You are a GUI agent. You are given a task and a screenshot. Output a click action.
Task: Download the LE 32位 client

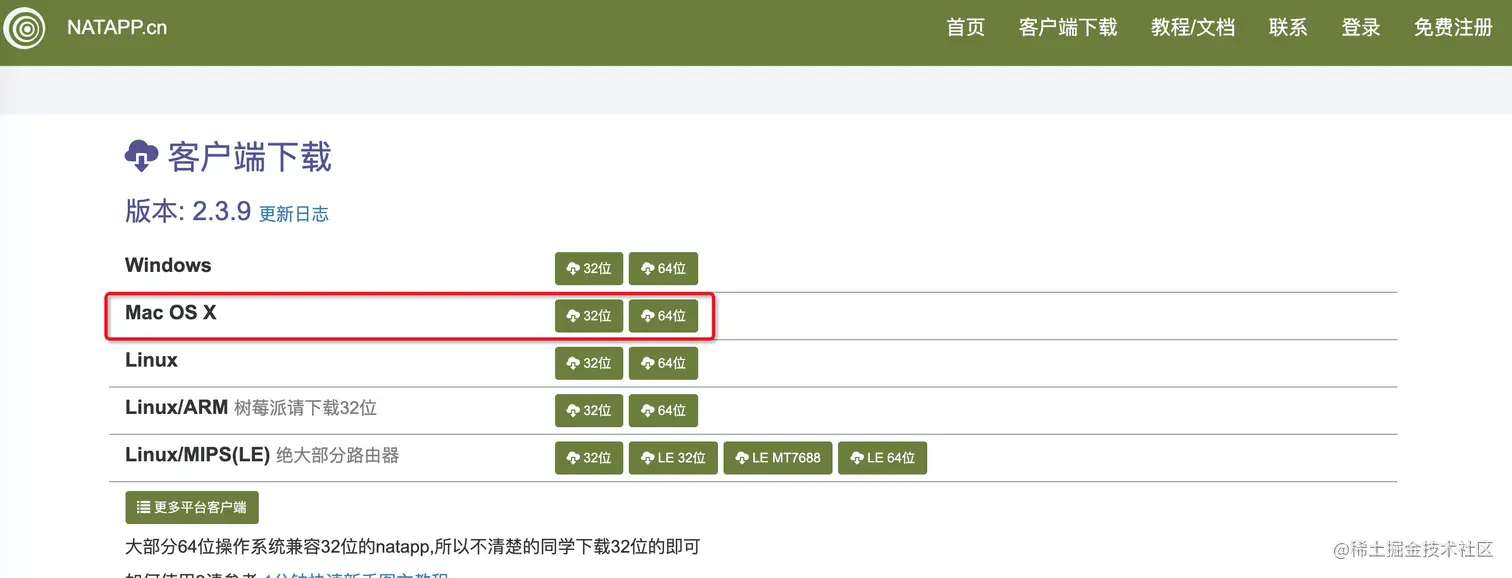pyautogui.click(x=673, y=458)
